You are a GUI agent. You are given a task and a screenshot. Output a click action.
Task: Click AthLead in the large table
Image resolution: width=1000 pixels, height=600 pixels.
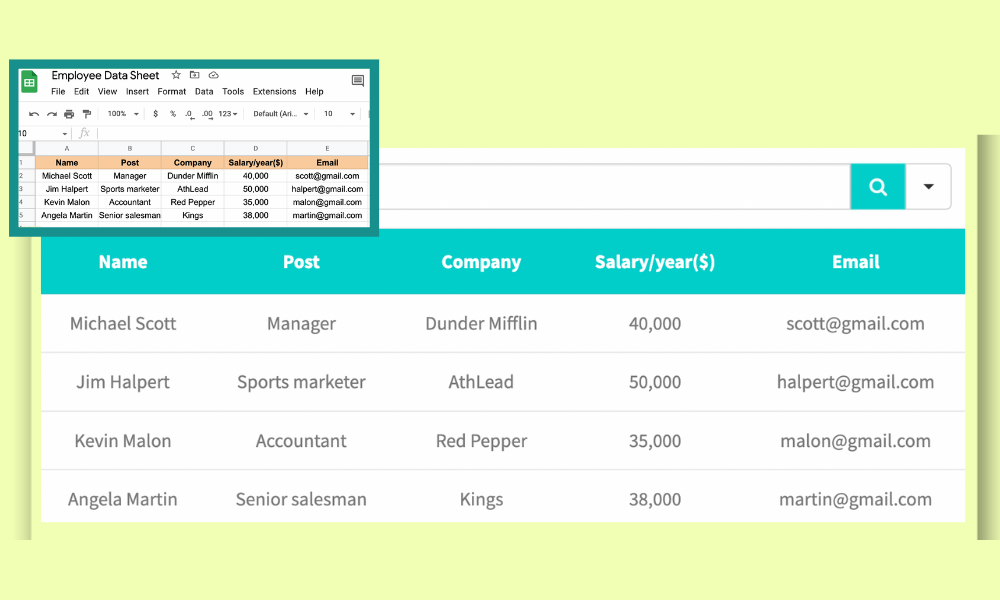pos(481,382)
